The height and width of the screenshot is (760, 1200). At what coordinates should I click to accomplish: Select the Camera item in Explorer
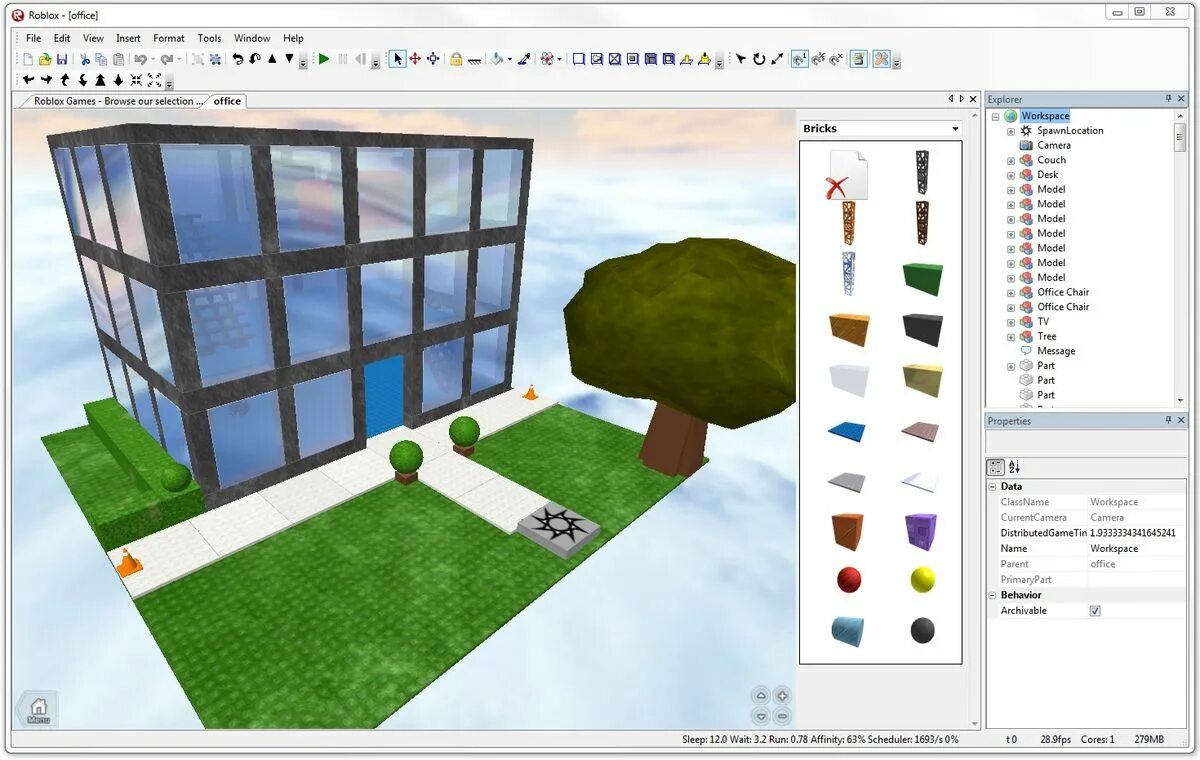point(1054,145)
